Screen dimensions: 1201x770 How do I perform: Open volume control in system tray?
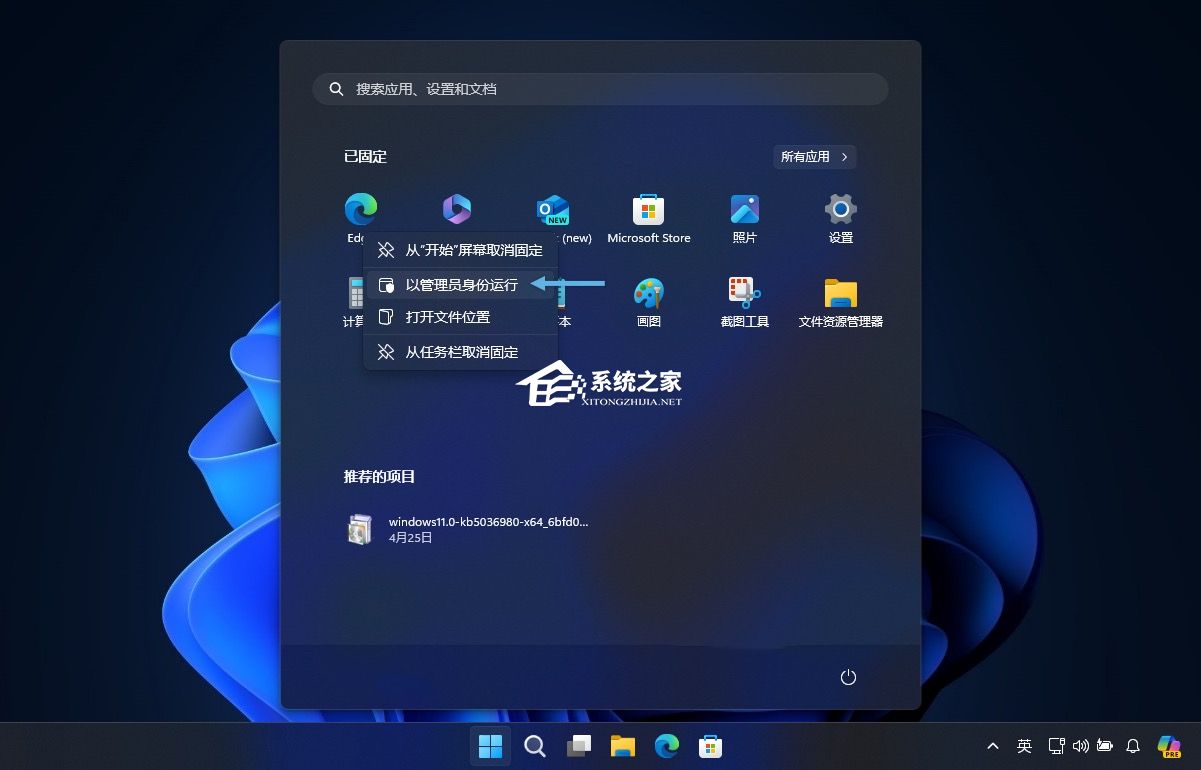[x=1080, y=746]
